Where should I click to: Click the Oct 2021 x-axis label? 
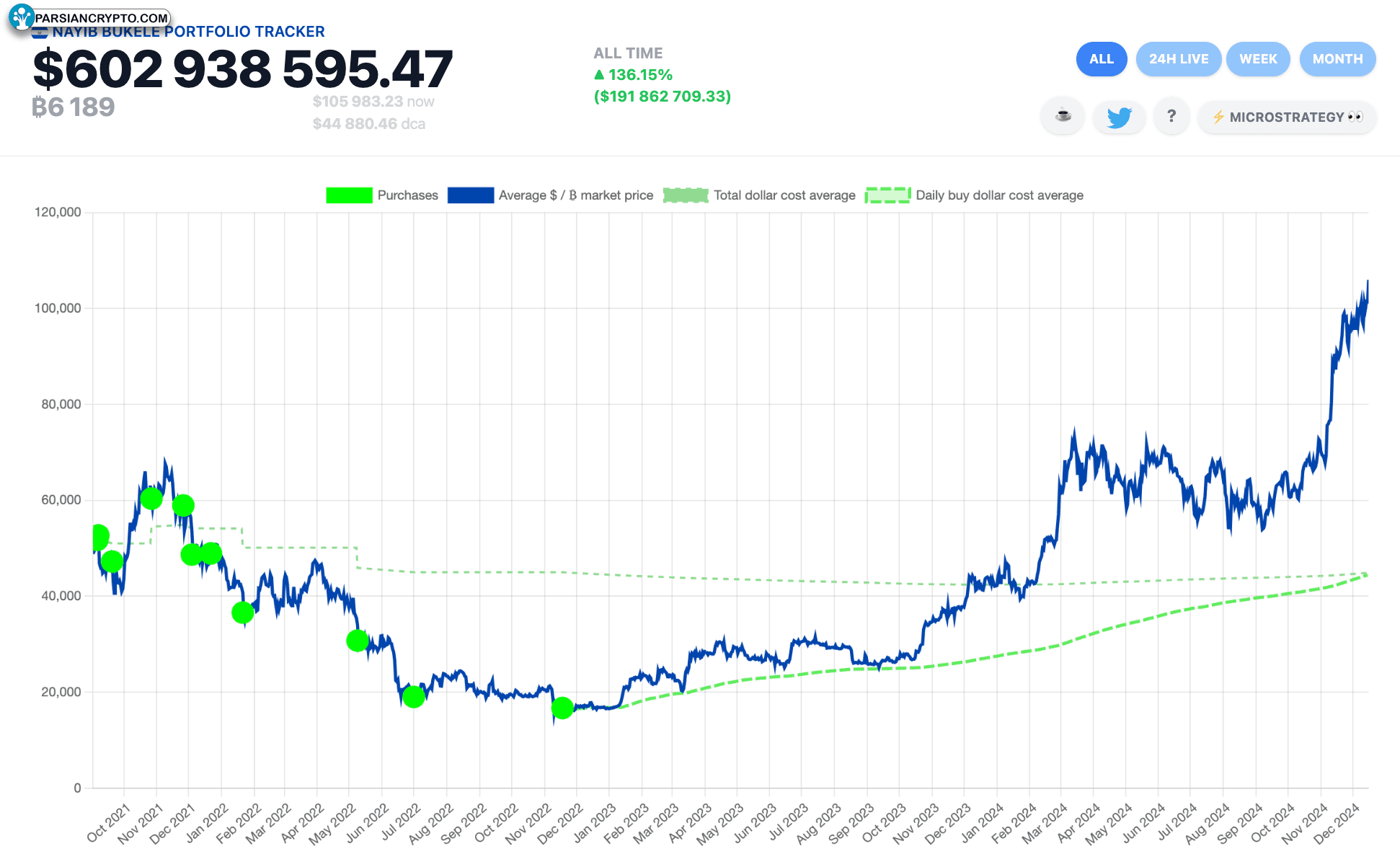point(108,822)
